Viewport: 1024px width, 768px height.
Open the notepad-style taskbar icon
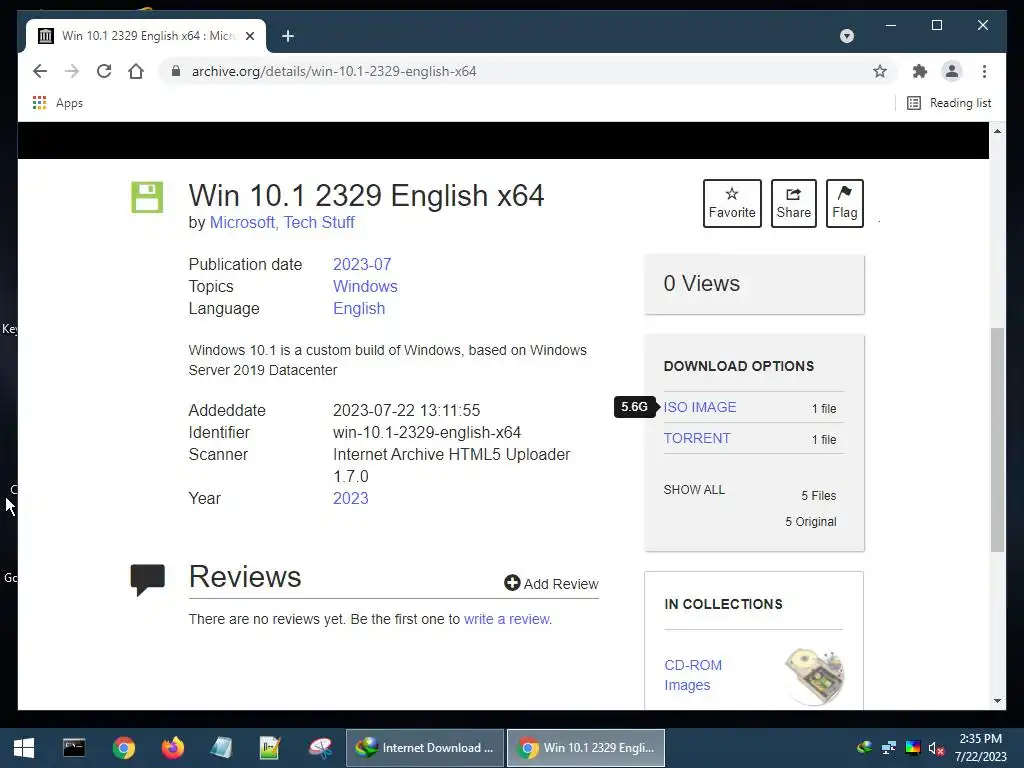(x=221, y=748)
